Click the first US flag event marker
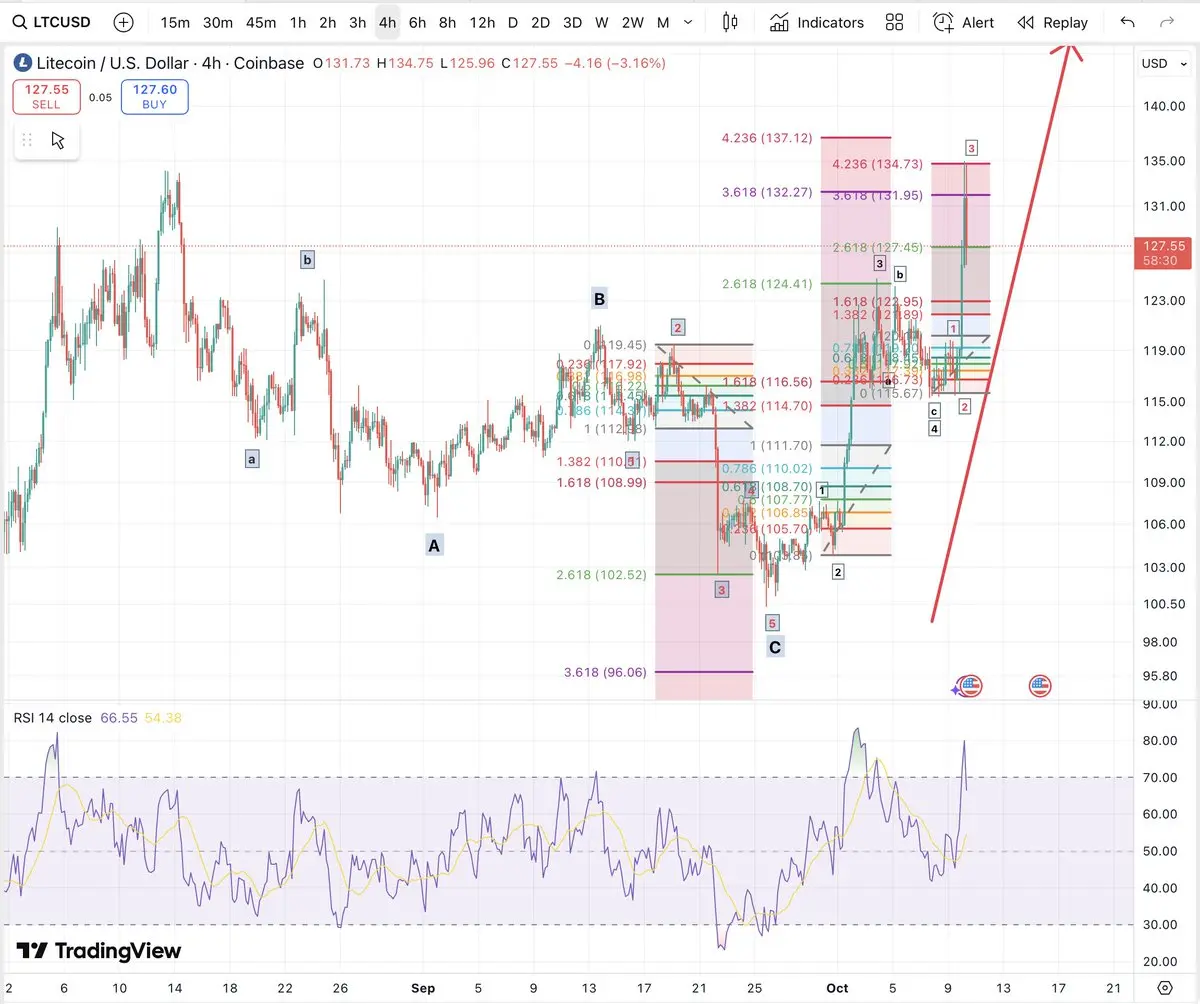1200x1004 pixels. pyautogui.click(x=971, y=686)
